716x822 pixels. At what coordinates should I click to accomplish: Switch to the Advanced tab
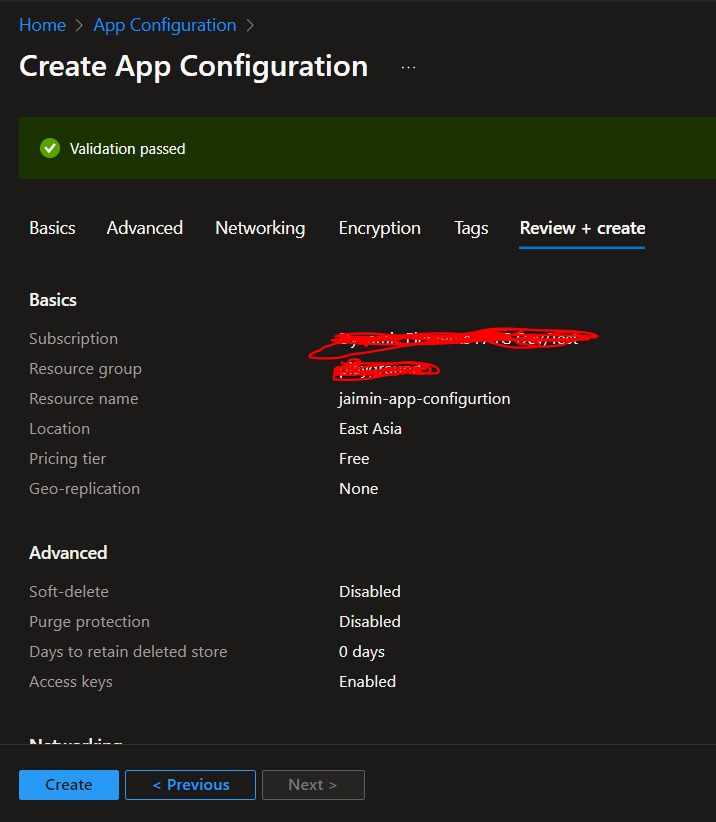tap(145, 228)
